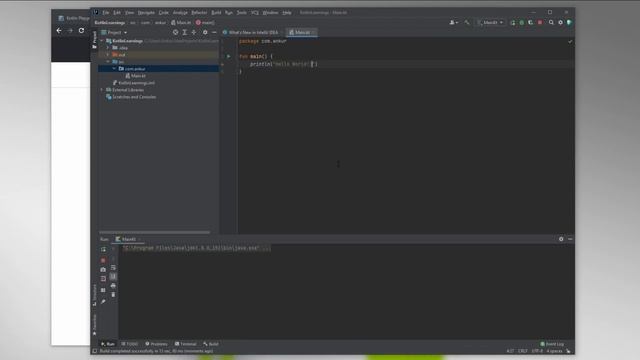Select Scratches and Consoles node
This screenshot has height=360, width=640.
click(131, 97)
